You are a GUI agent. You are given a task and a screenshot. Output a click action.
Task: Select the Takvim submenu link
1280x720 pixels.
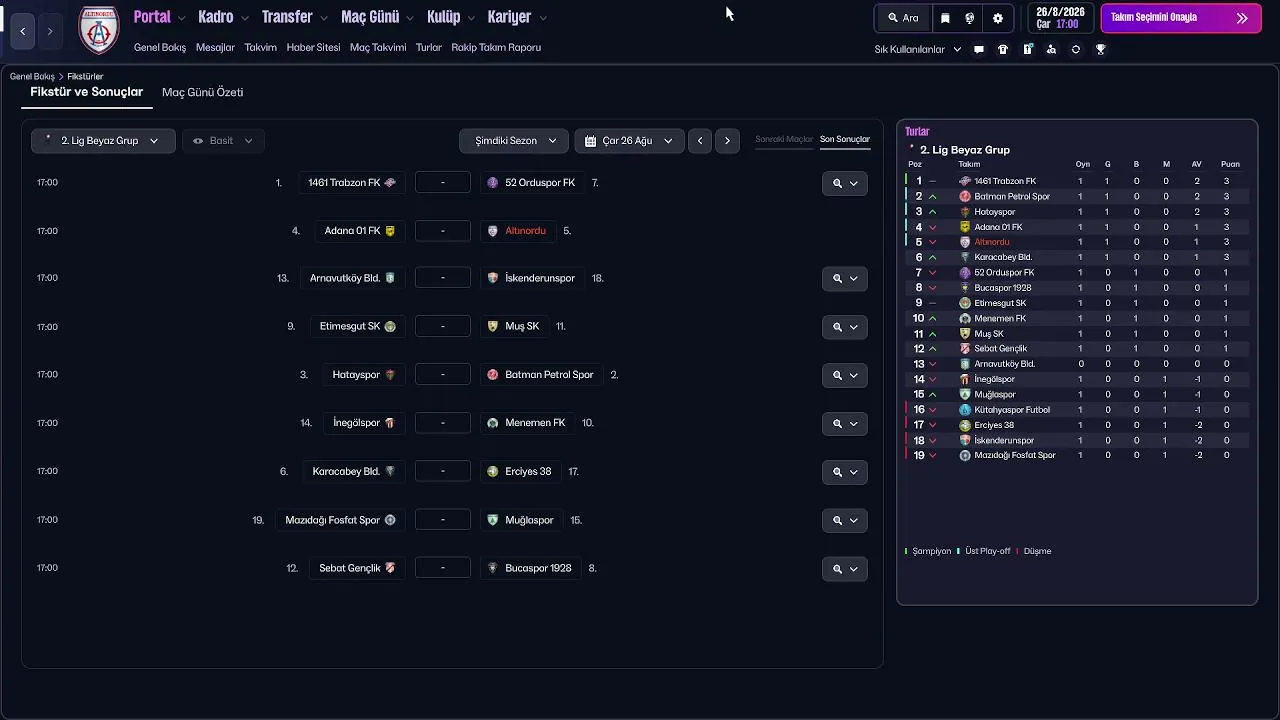pos(261,47)
